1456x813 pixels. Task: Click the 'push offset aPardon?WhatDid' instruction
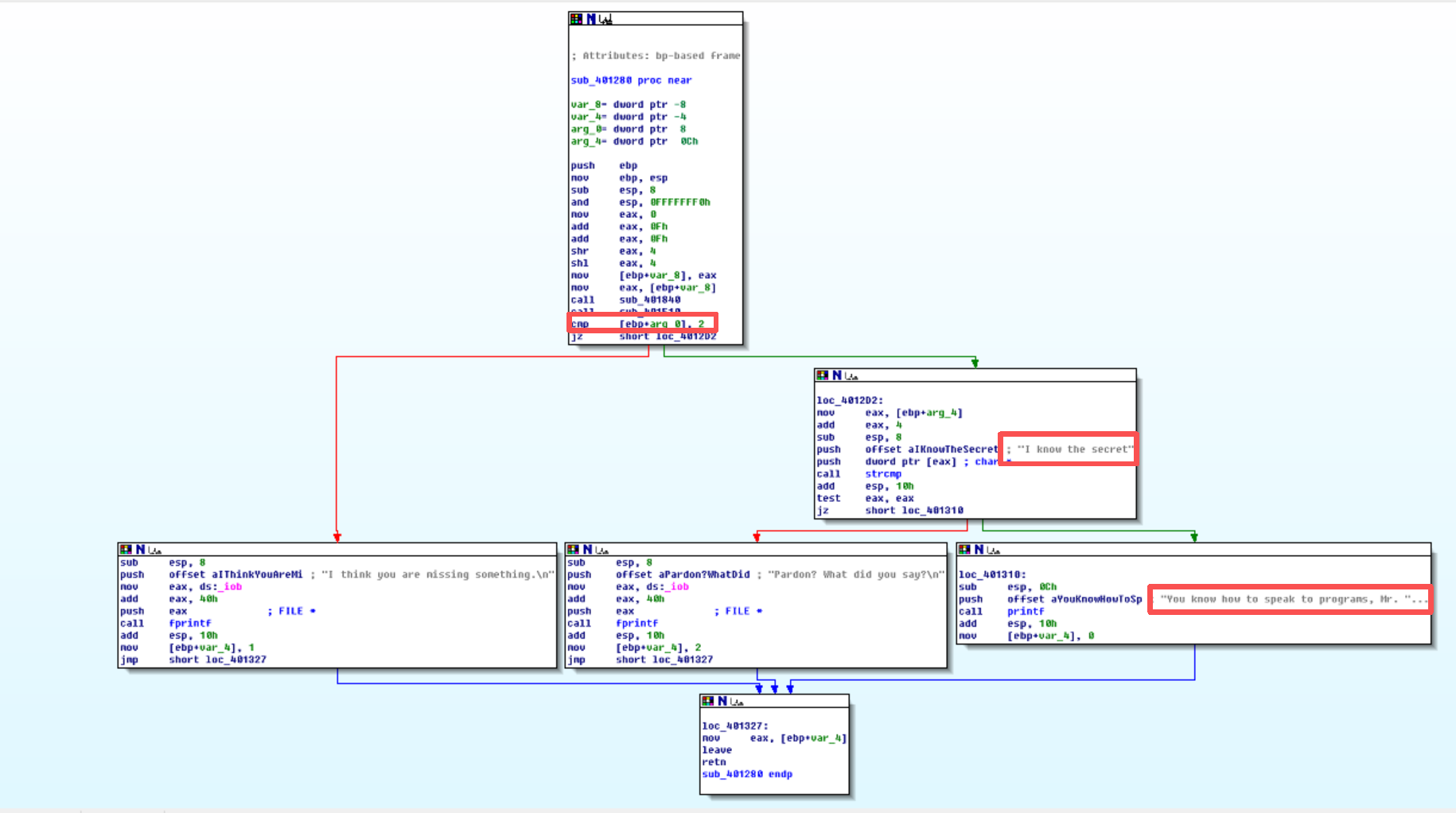(x=659, y=574)
